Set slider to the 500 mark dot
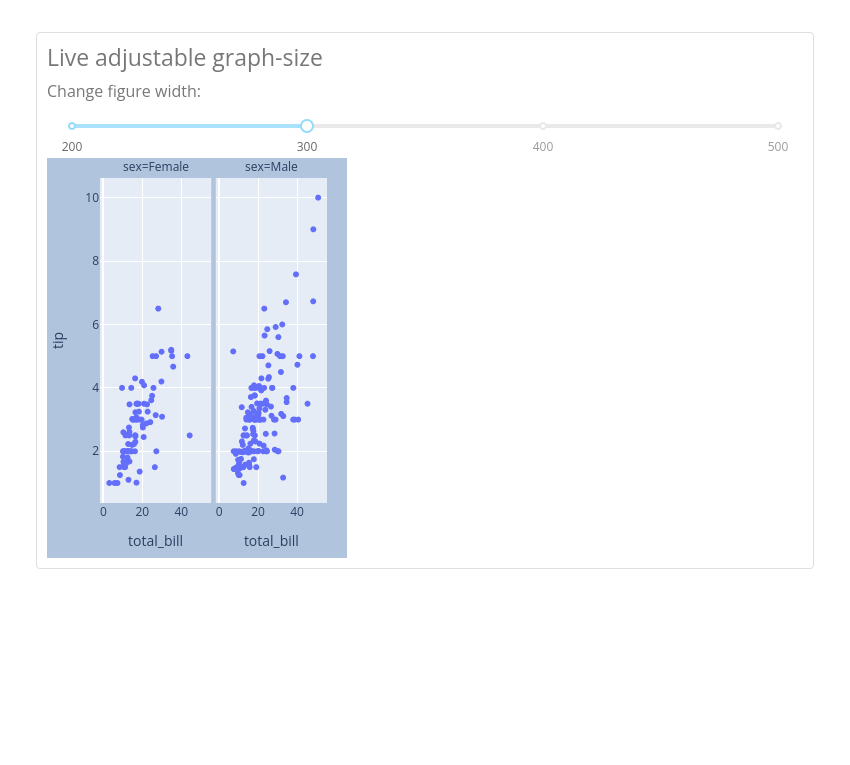 click(778, 126)
